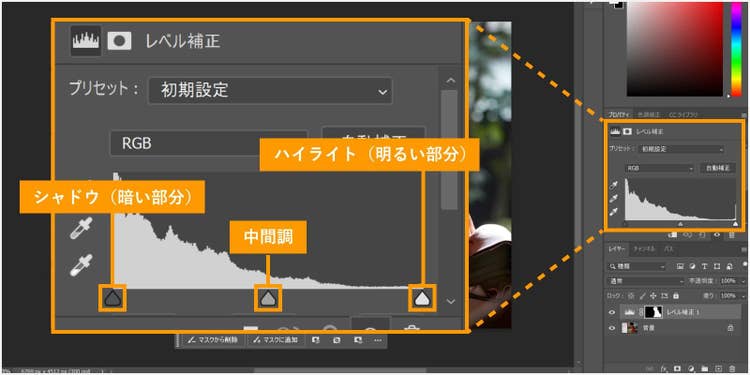Screen dimensions: 750x375
Task: Switch to the レイヤー tab
Action: pos(617,249)
